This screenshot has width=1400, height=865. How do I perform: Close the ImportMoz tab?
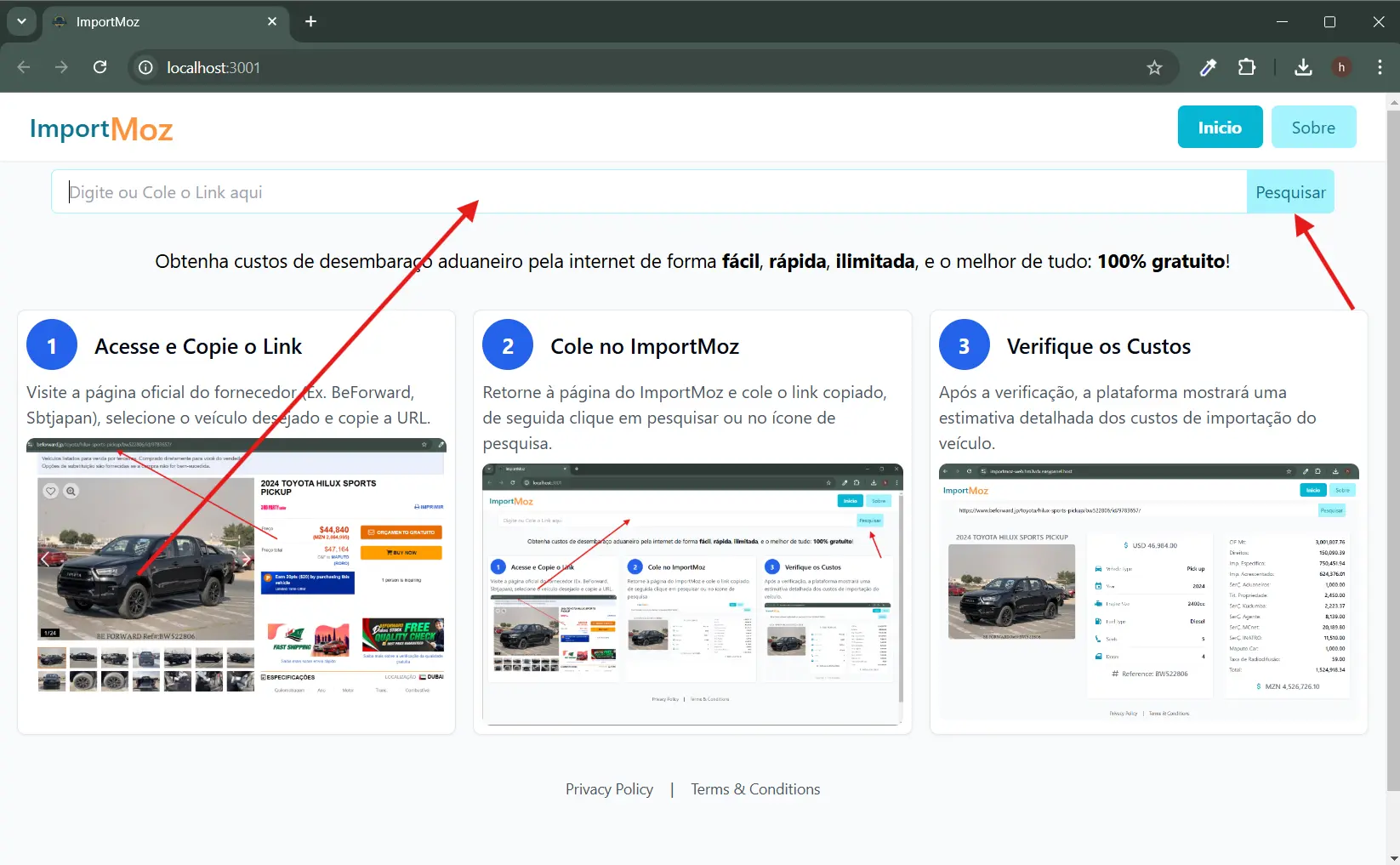(x=272, y=21)
